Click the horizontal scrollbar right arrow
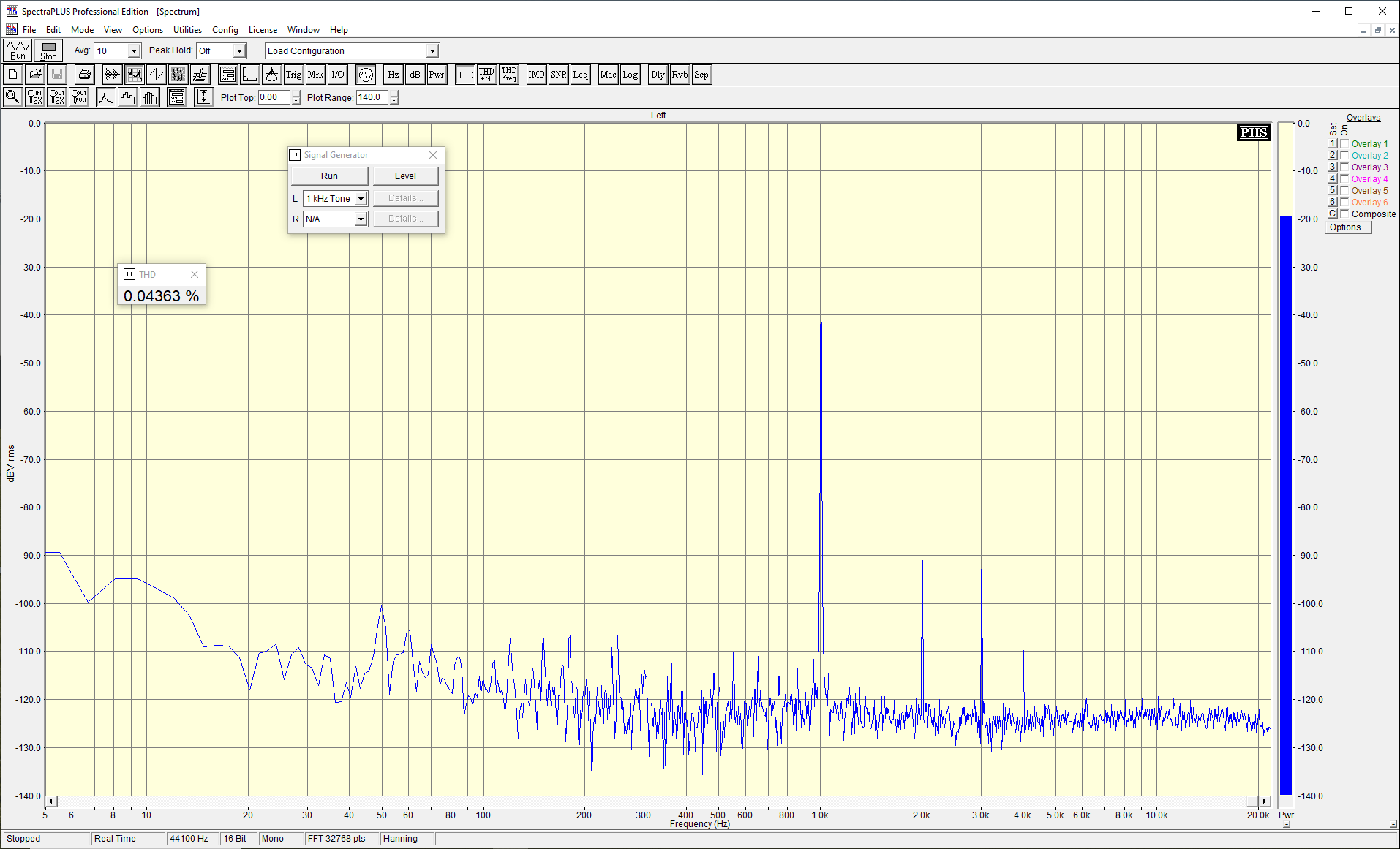The height and width of the screenshot is (849, 1400). [x=1265, y=801]
